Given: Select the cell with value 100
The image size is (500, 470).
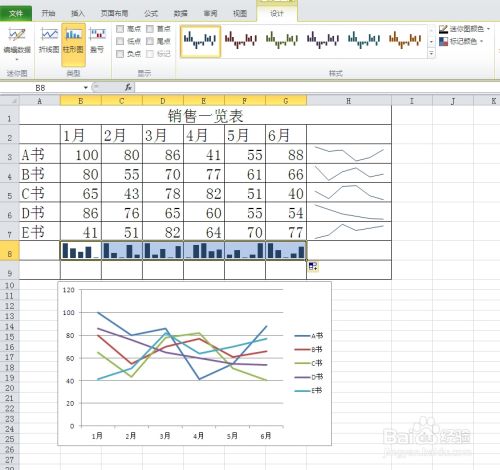Looking at the screenshot, I should pyautogui.click(x=81, y=154).
